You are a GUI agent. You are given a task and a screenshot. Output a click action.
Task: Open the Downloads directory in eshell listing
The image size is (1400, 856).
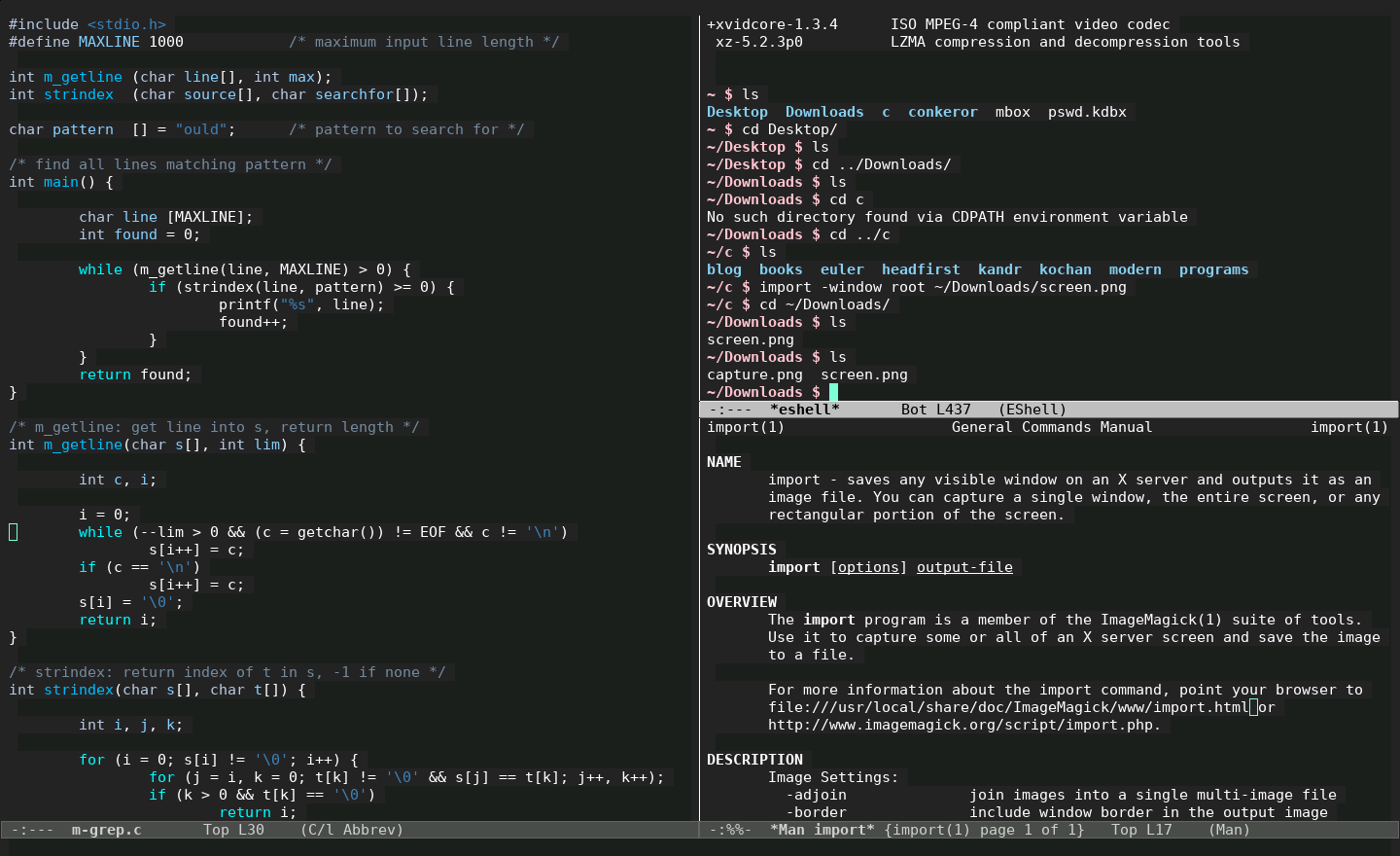point(824,112)
